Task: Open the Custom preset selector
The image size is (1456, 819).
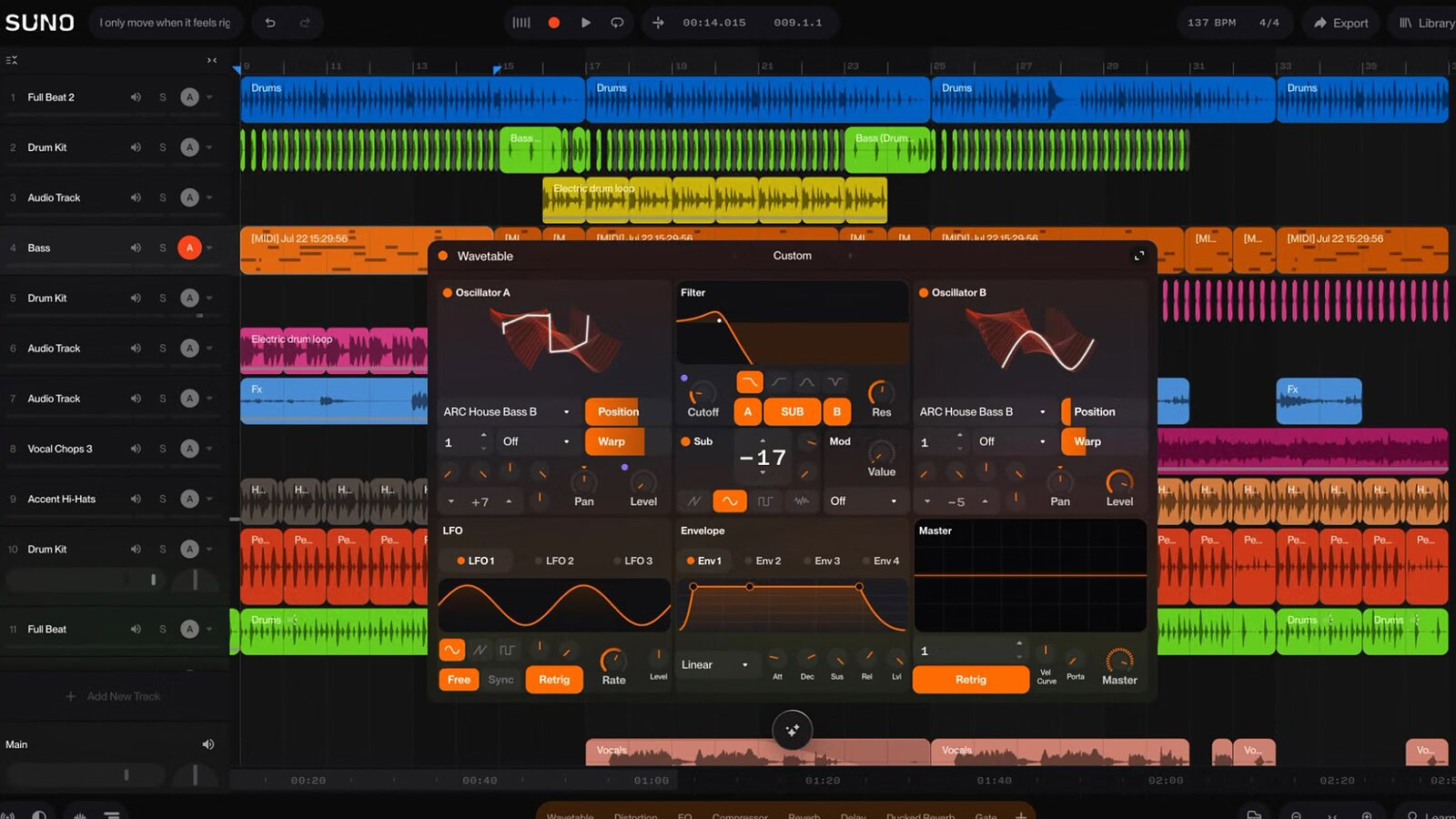Action: [x=793, y=256]
